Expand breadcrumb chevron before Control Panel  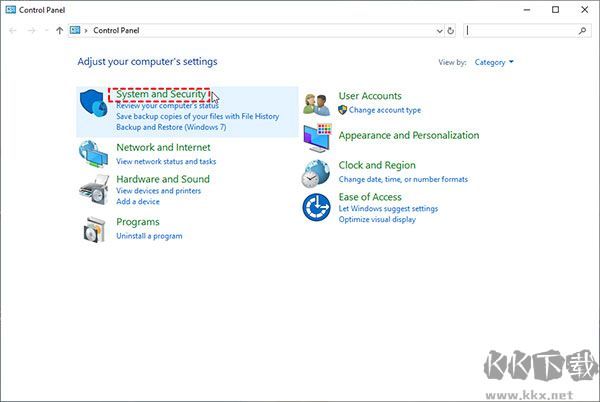coord(86,31)
